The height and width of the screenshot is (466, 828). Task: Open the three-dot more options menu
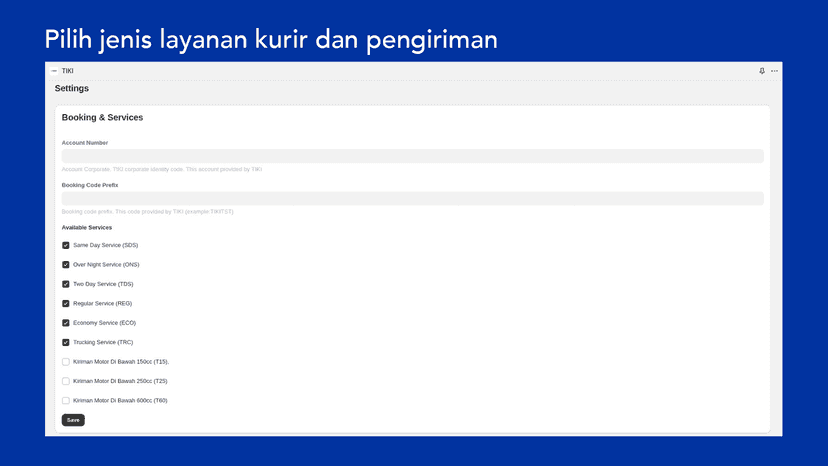point(774,71)
